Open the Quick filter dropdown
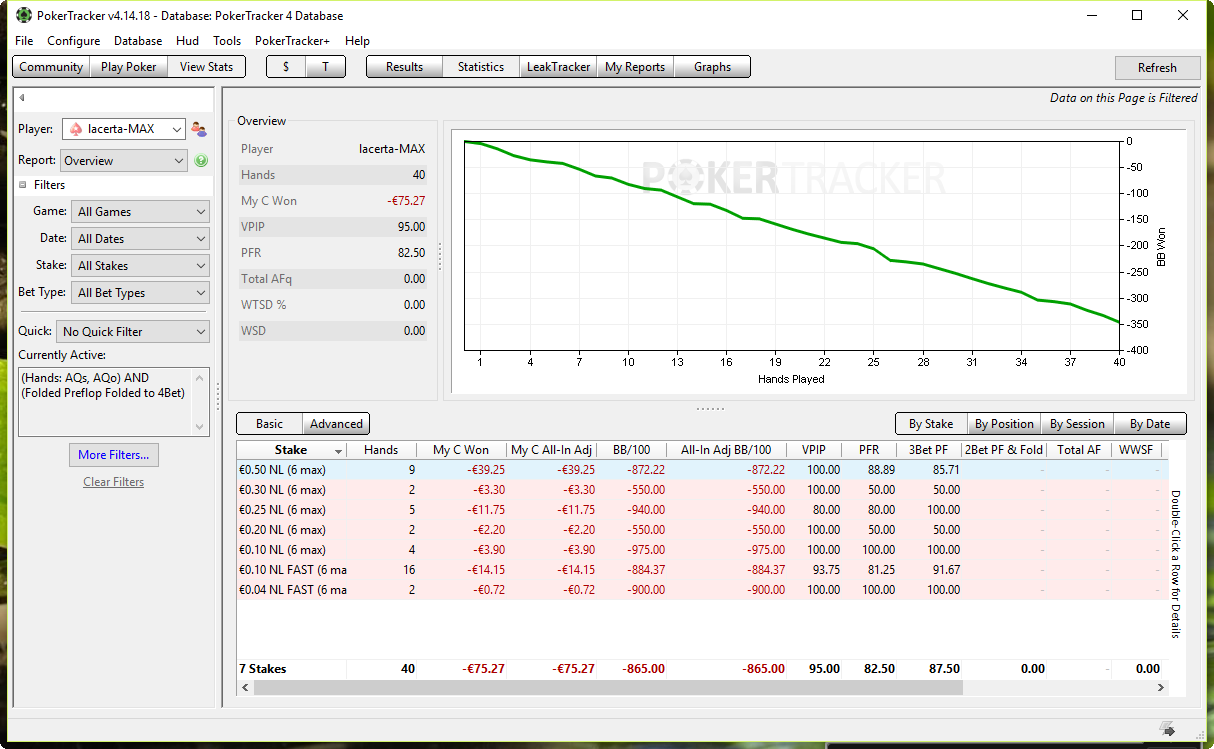 coord(133,332)
